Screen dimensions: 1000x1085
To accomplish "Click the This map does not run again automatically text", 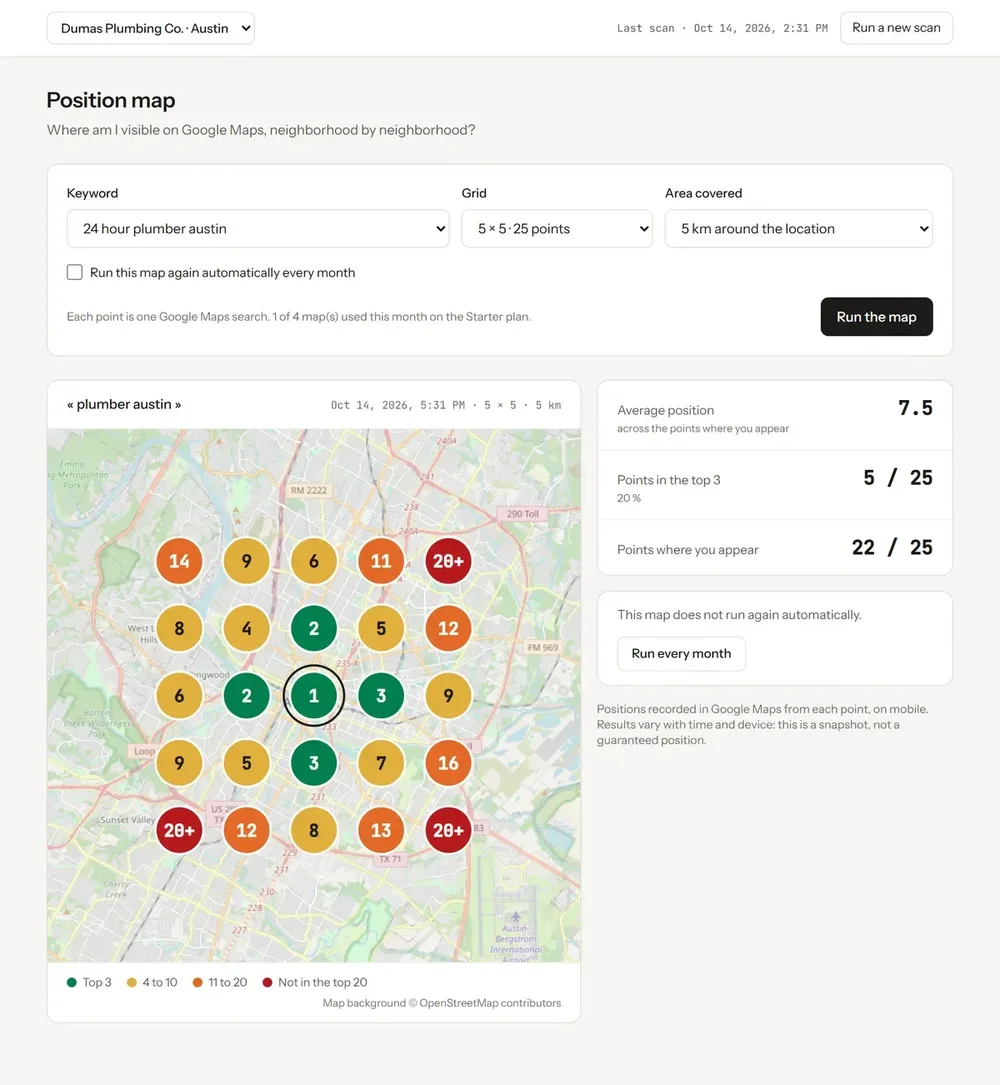I will click(739, 614).
